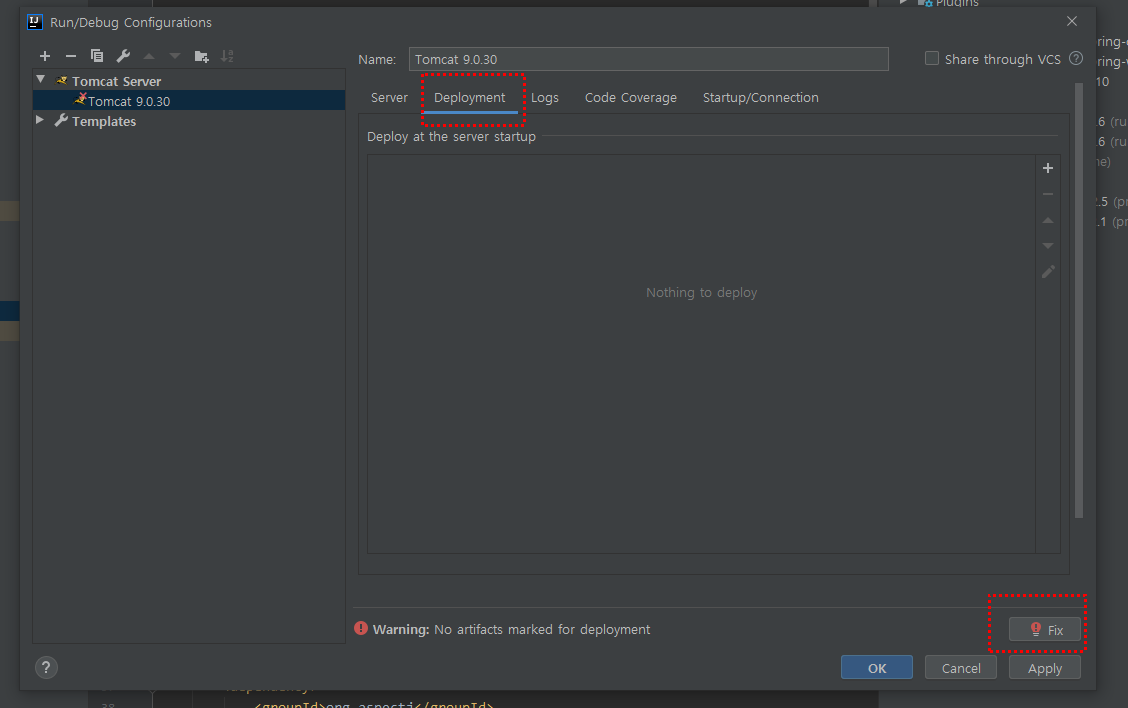Screen dimensions: 1128x708
Task: Switch to the Code Coverage tab
Action: [631, 98]
